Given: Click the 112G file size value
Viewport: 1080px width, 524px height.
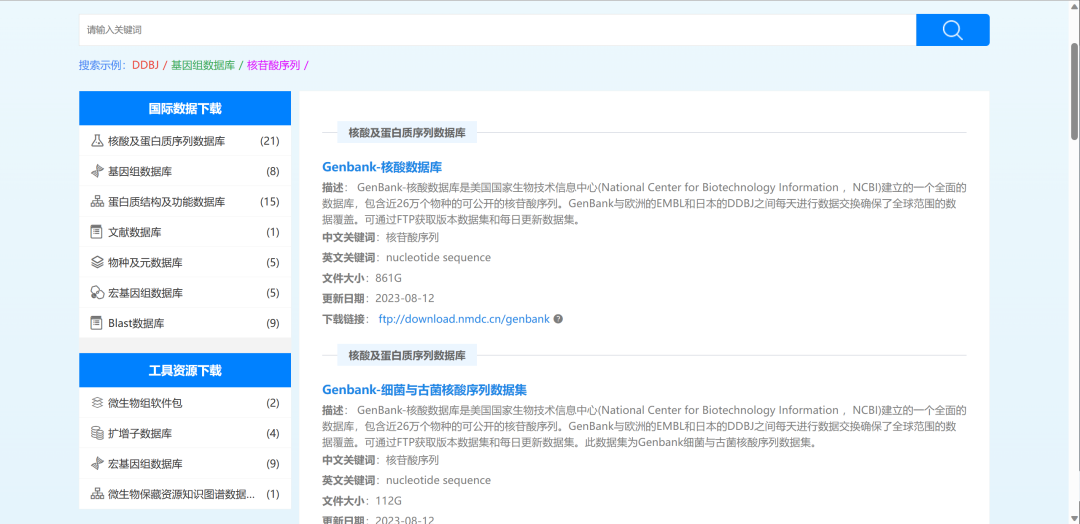Looking at the screenshot, I should pyautogui.click(x=388, y=501).
